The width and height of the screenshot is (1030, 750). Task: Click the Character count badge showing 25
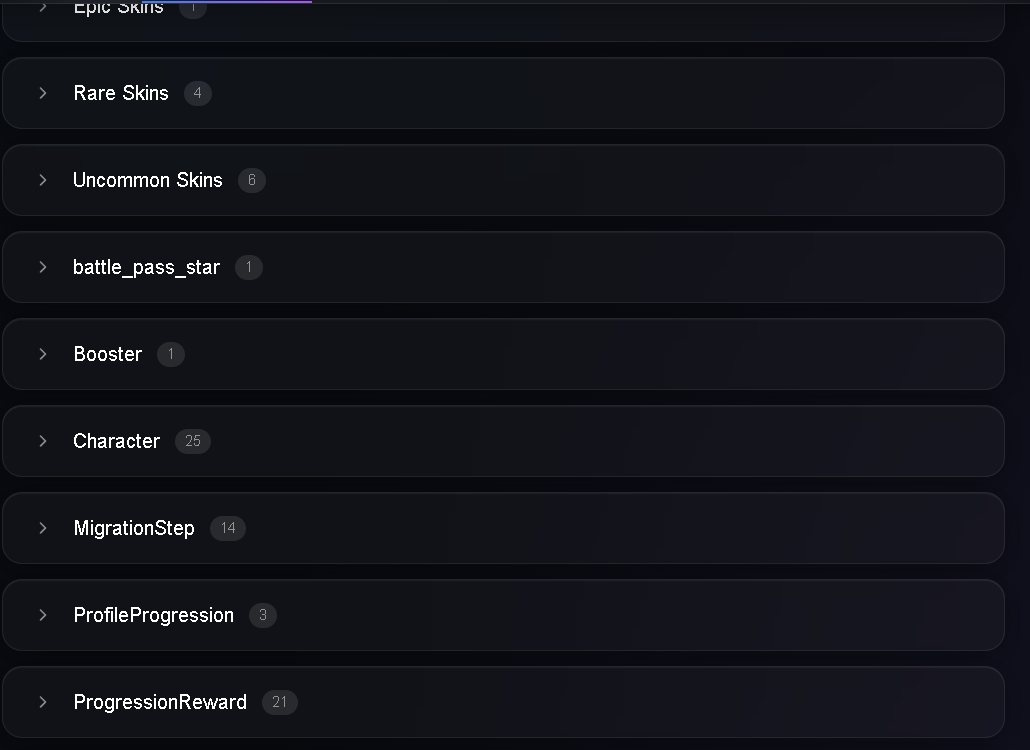(x=192, y=441)
